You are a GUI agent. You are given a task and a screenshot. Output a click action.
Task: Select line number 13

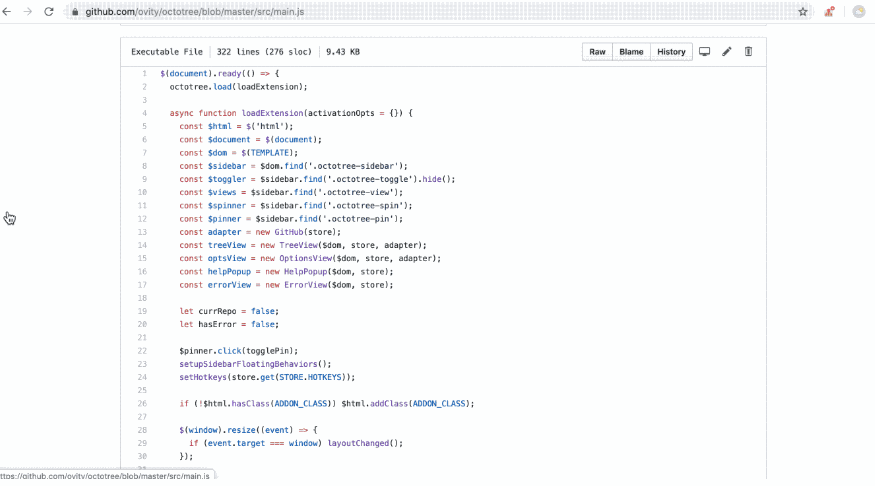pos(142,232)
